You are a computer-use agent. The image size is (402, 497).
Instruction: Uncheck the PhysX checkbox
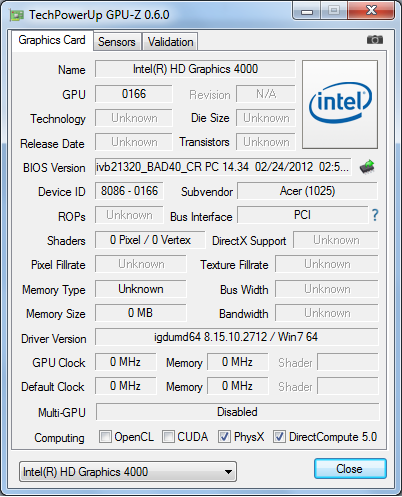pyautogui.click(x=224, y=436)
